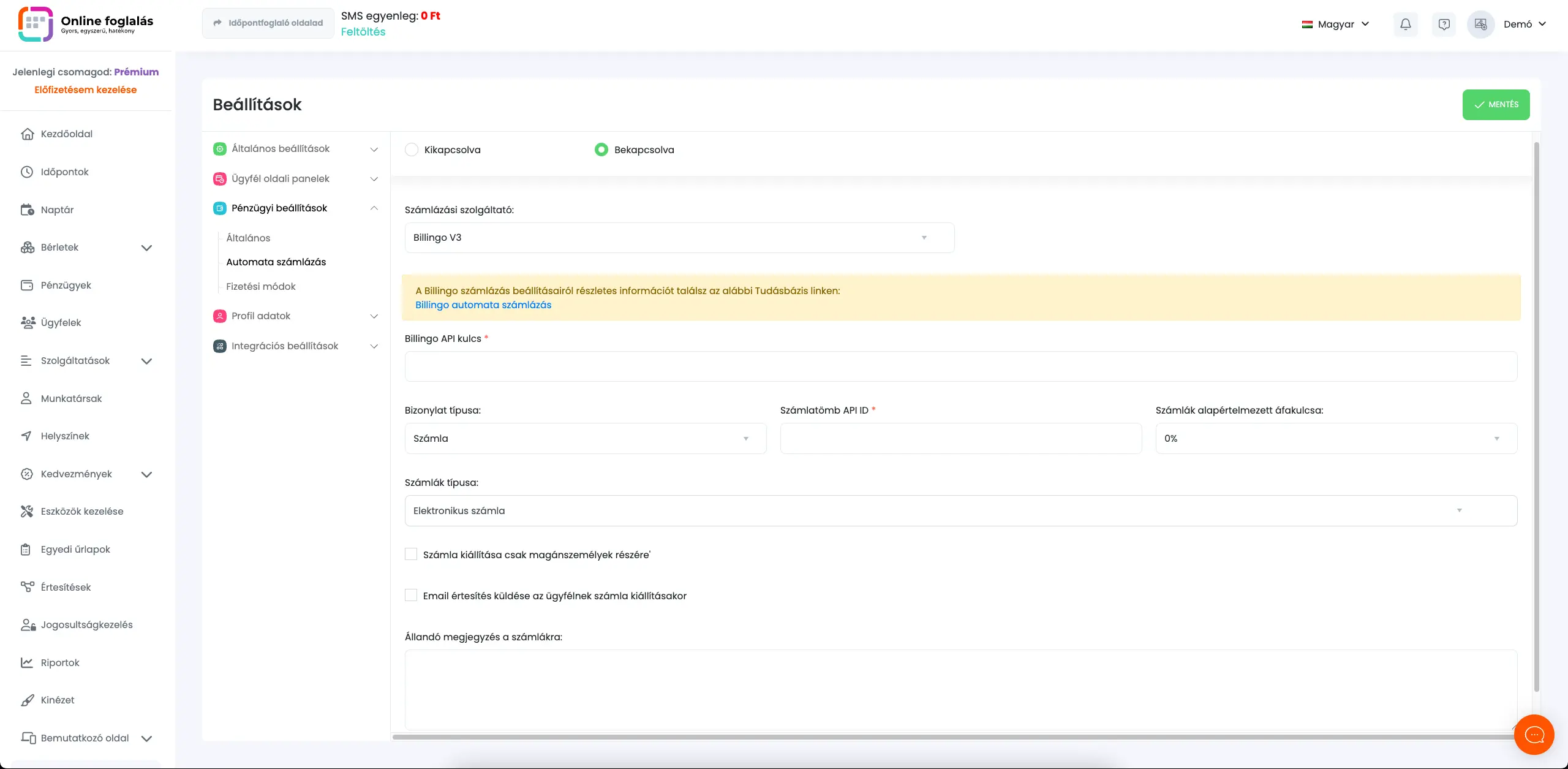The width and height of the screenshot is (1568, 769).
Task: Check 'Számla kiállítása csak magánszemélyek részére'
Action: (x=411, y=555)
